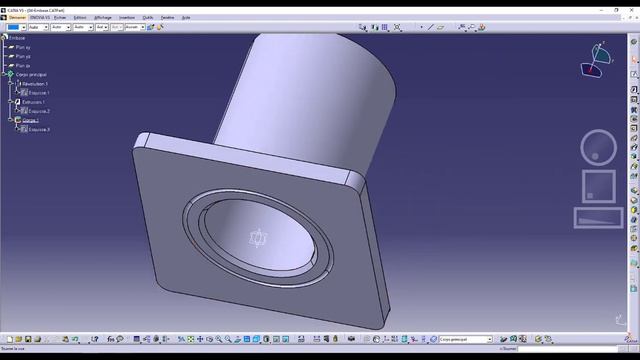Click the blue fill color swatch
This screenshot has height=360, width=640.
coord(13,27)
